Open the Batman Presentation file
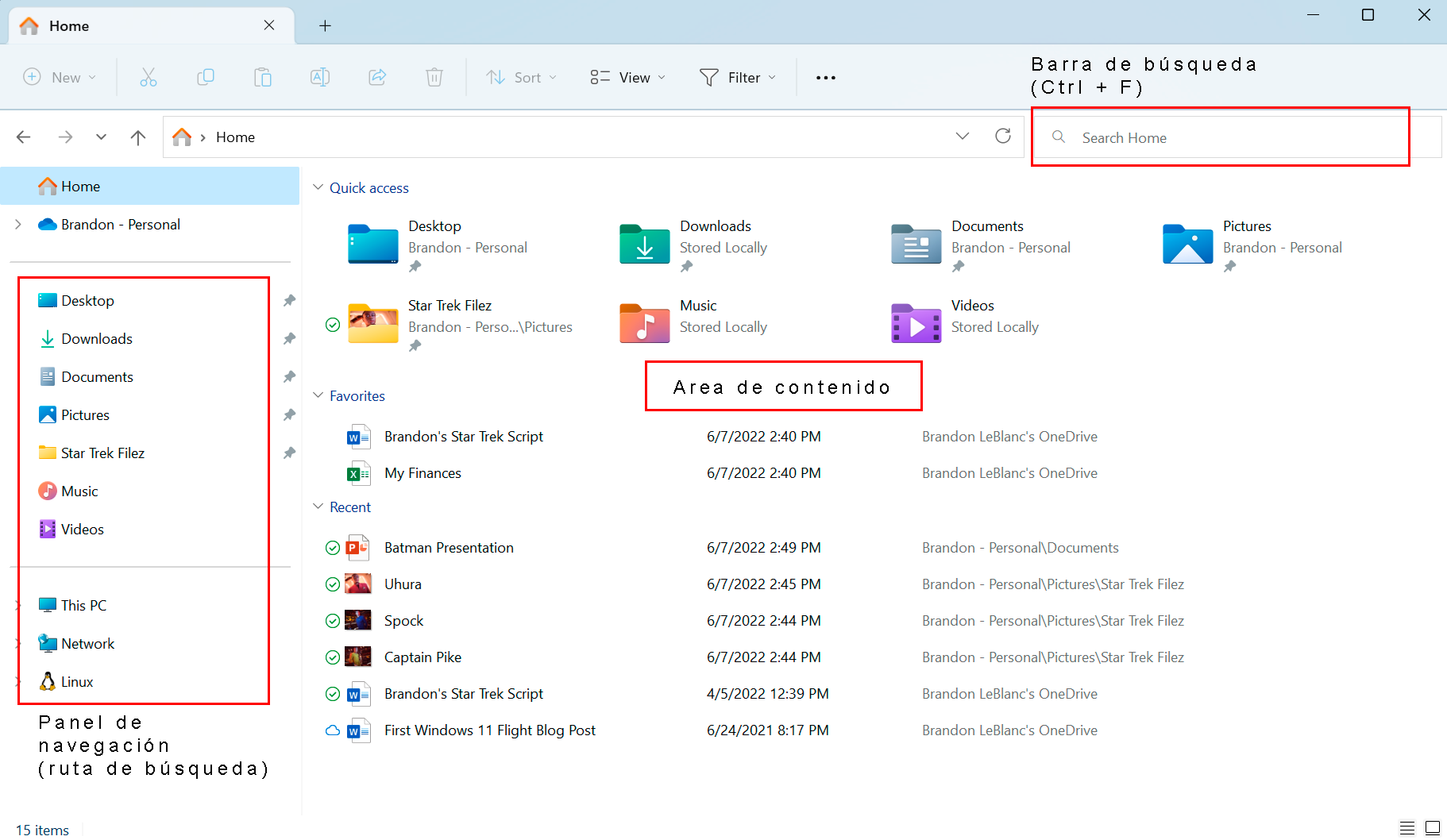Screen dimensions: 1447x840 (449, 548)
